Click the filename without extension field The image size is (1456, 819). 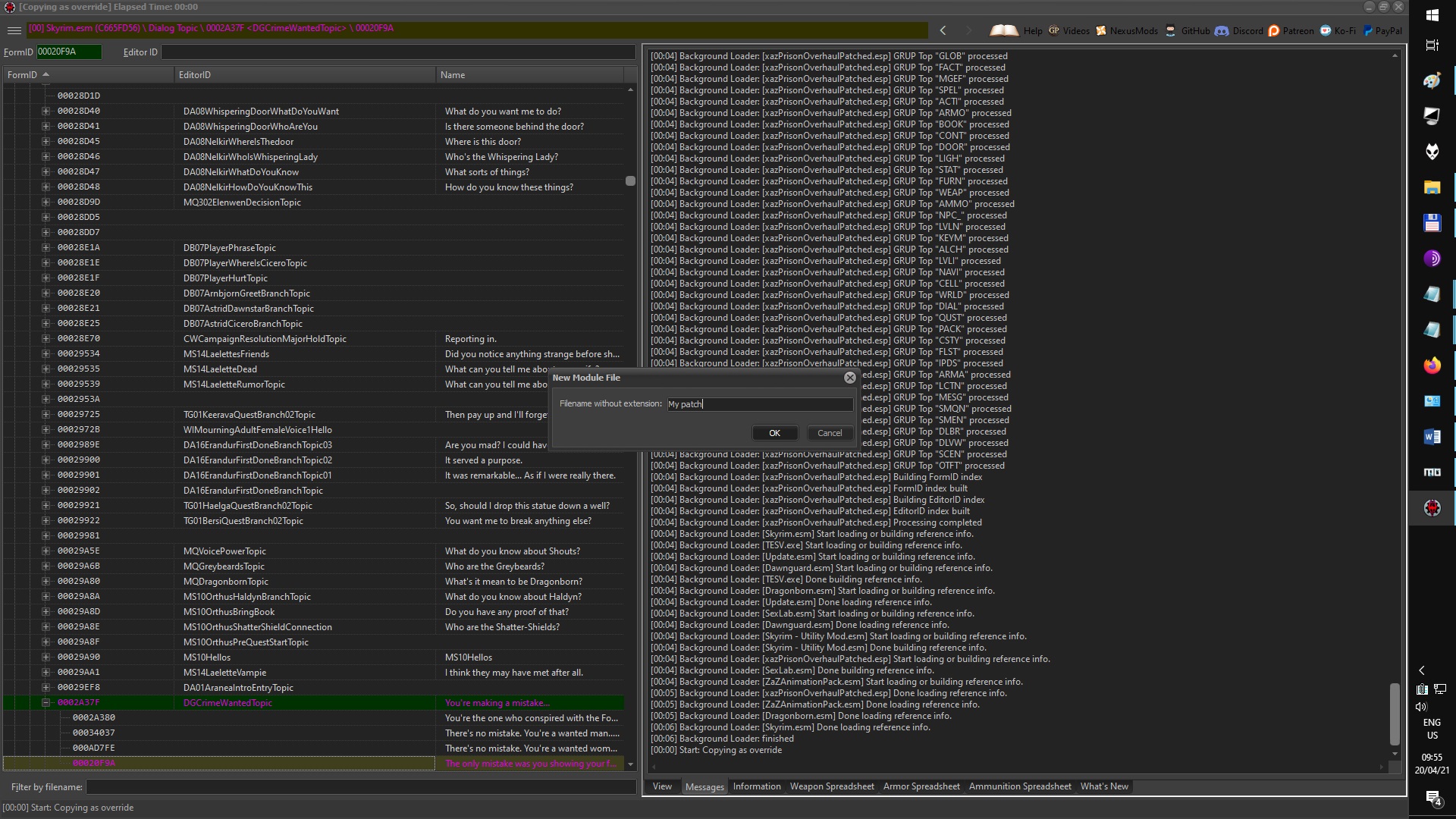click(x=760, y=404)
